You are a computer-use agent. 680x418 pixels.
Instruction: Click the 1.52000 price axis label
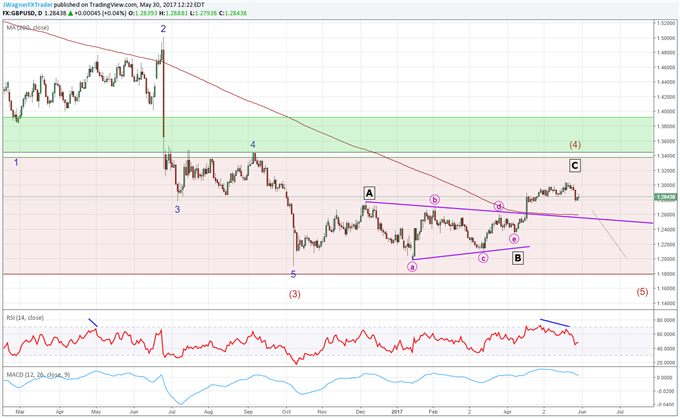pos(666,23)
